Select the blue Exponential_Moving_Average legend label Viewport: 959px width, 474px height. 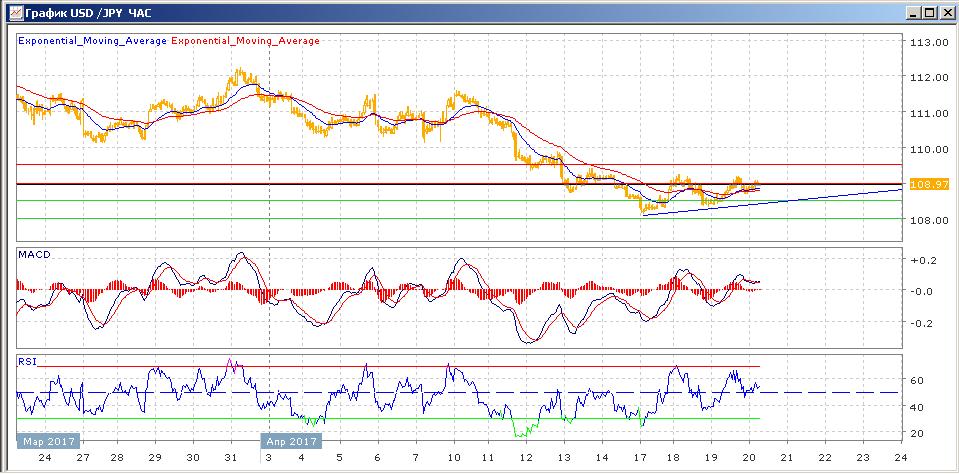coord(93,41)
